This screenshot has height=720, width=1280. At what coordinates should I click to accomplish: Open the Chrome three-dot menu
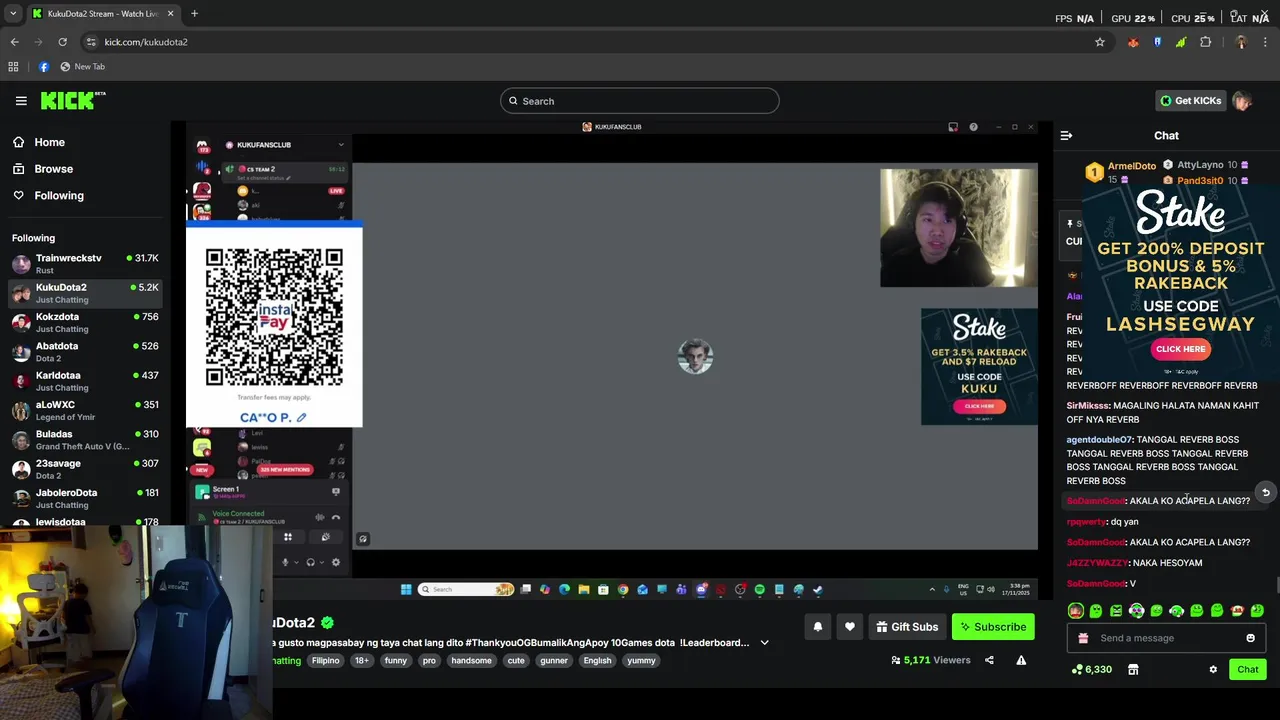(1266, 42)
